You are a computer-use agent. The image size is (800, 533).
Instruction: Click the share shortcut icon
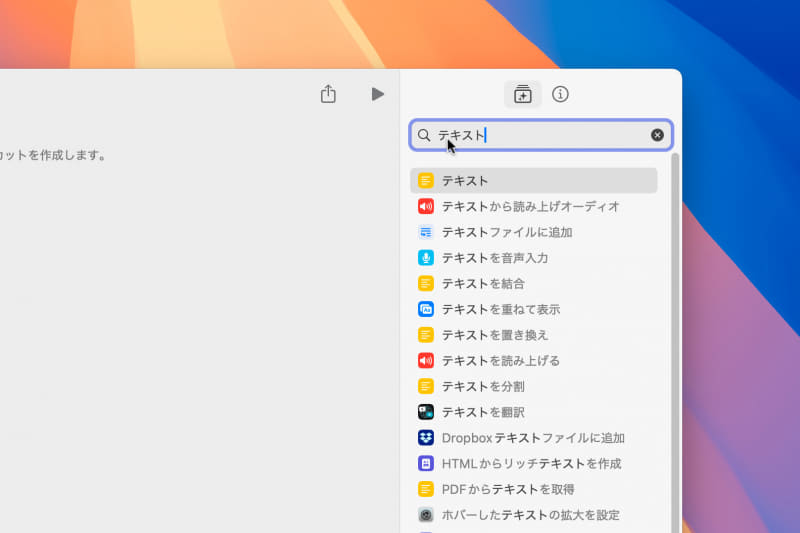coord(328,94)
